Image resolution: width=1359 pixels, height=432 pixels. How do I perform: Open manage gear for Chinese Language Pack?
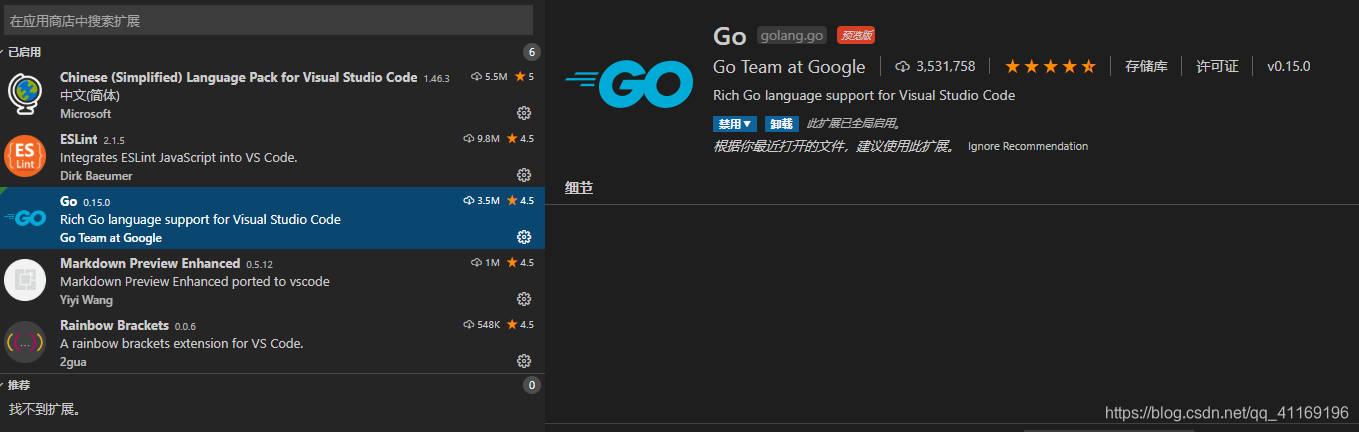point(523,113)
